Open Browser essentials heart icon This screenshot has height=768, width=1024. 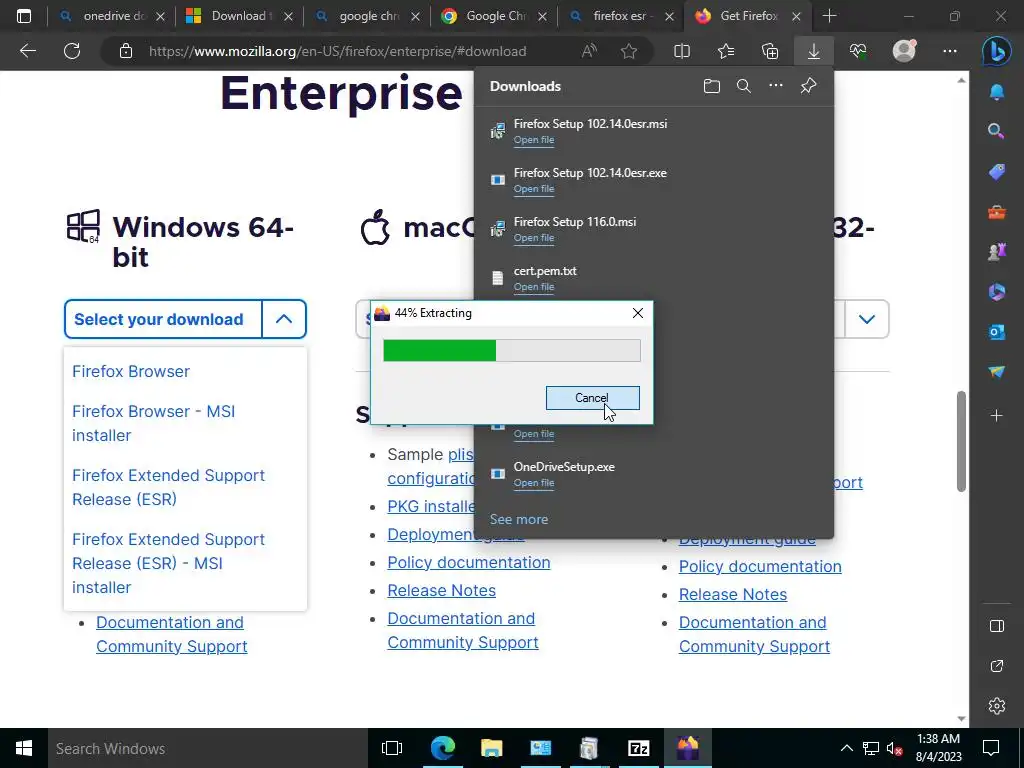point(858,51)
